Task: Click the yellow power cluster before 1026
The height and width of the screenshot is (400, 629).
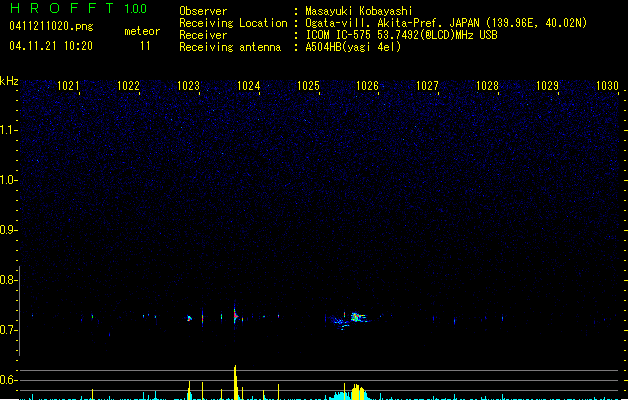Action: tap(358, 392)
